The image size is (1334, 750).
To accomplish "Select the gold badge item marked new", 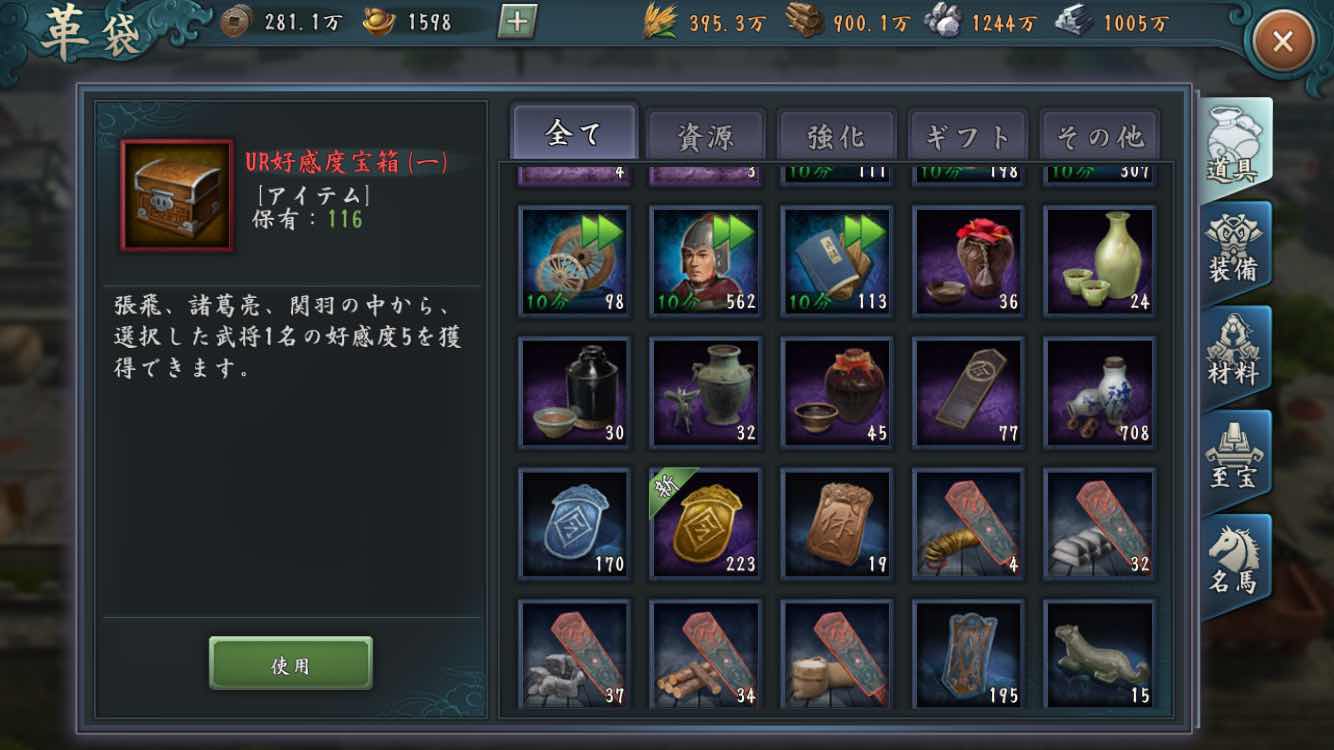I will tap(706, 523).
